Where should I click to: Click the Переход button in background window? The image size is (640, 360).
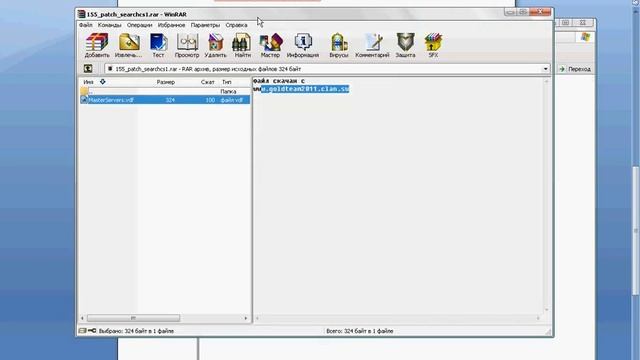(x=576, y=69)
